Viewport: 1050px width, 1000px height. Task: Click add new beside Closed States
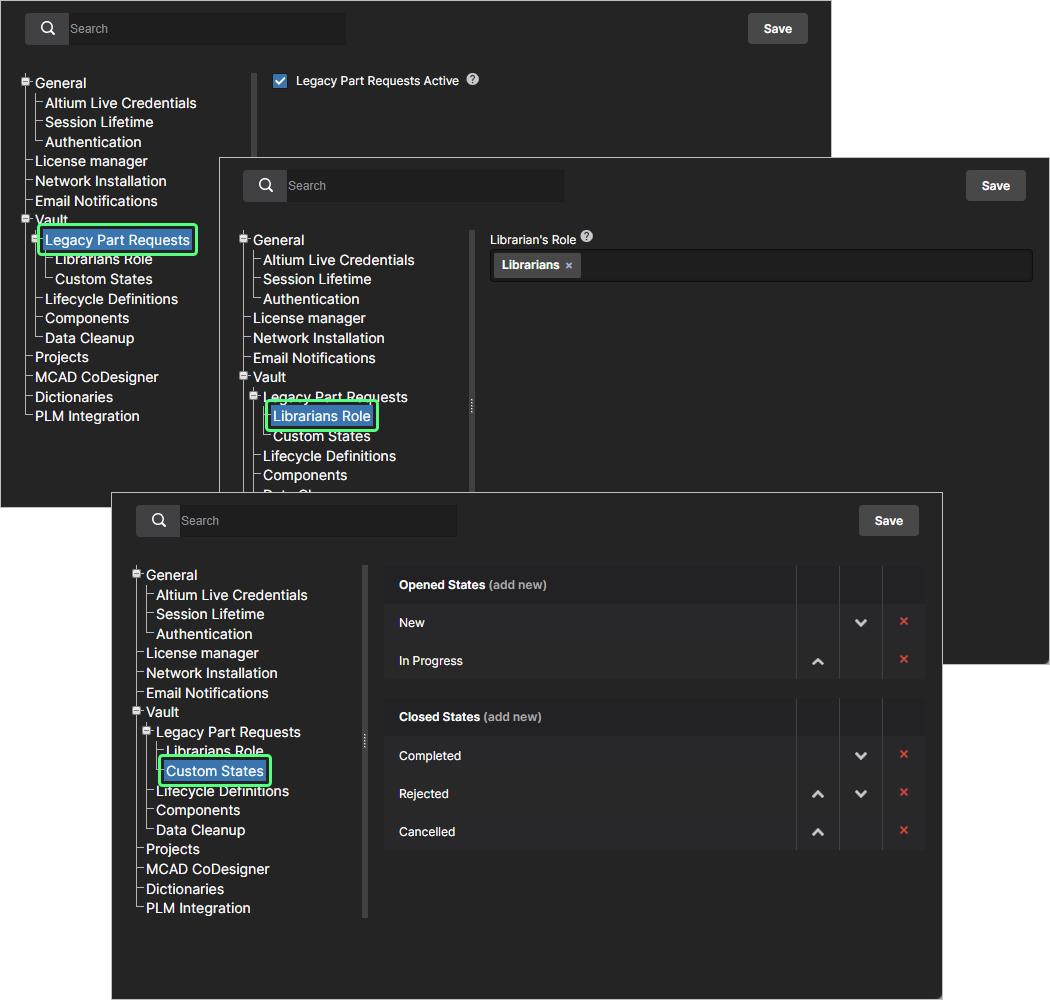coord(512,717)
